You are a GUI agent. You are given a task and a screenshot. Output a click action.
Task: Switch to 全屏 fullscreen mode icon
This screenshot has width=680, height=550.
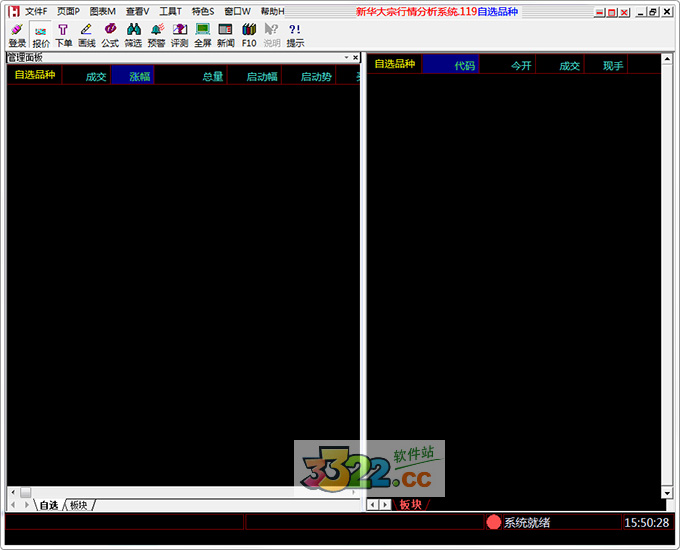pos(203,35)
